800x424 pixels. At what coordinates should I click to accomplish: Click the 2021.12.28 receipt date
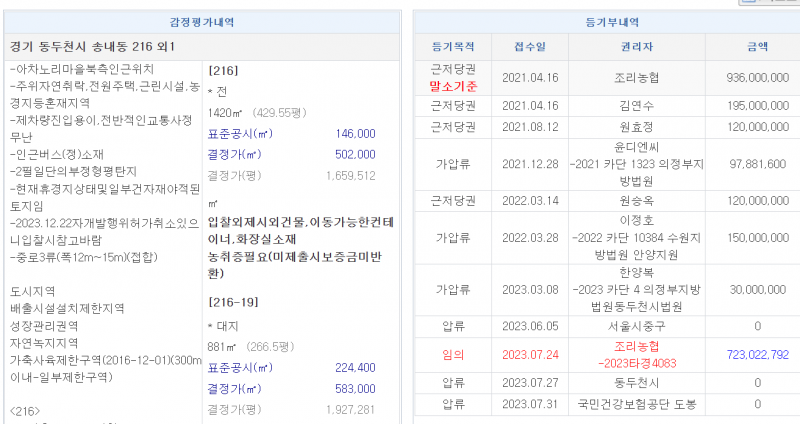530,164
